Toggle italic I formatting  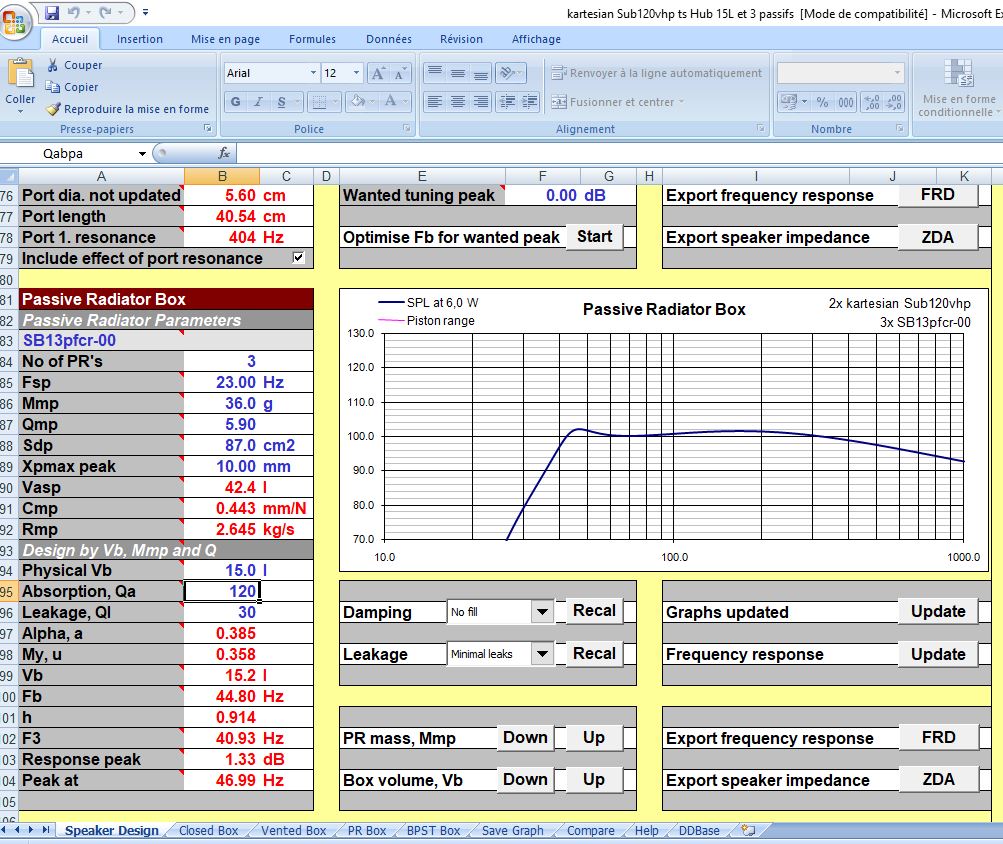[x=258, y=101]
